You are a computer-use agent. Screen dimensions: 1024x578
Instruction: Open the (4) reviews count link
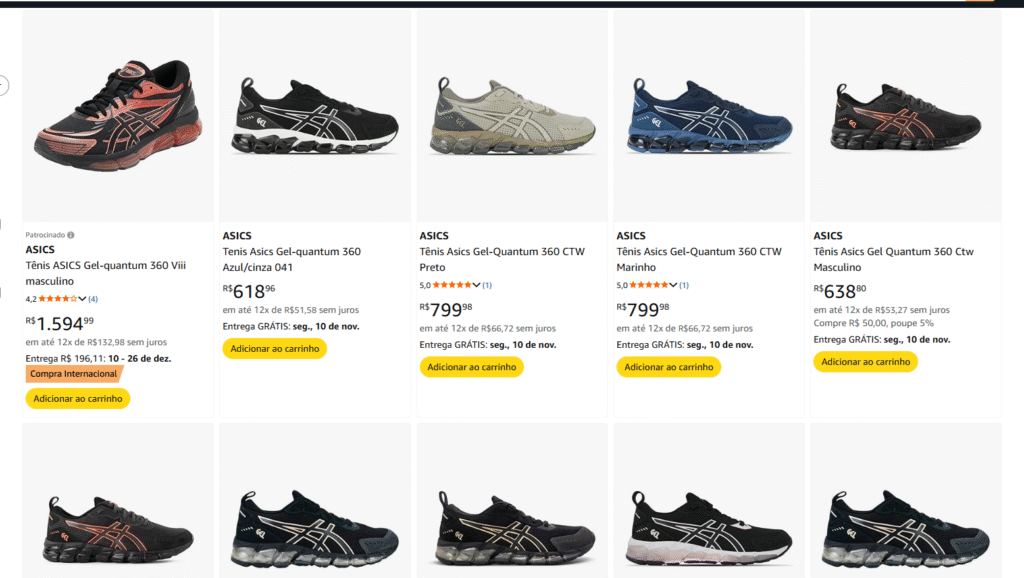point(93,299)
